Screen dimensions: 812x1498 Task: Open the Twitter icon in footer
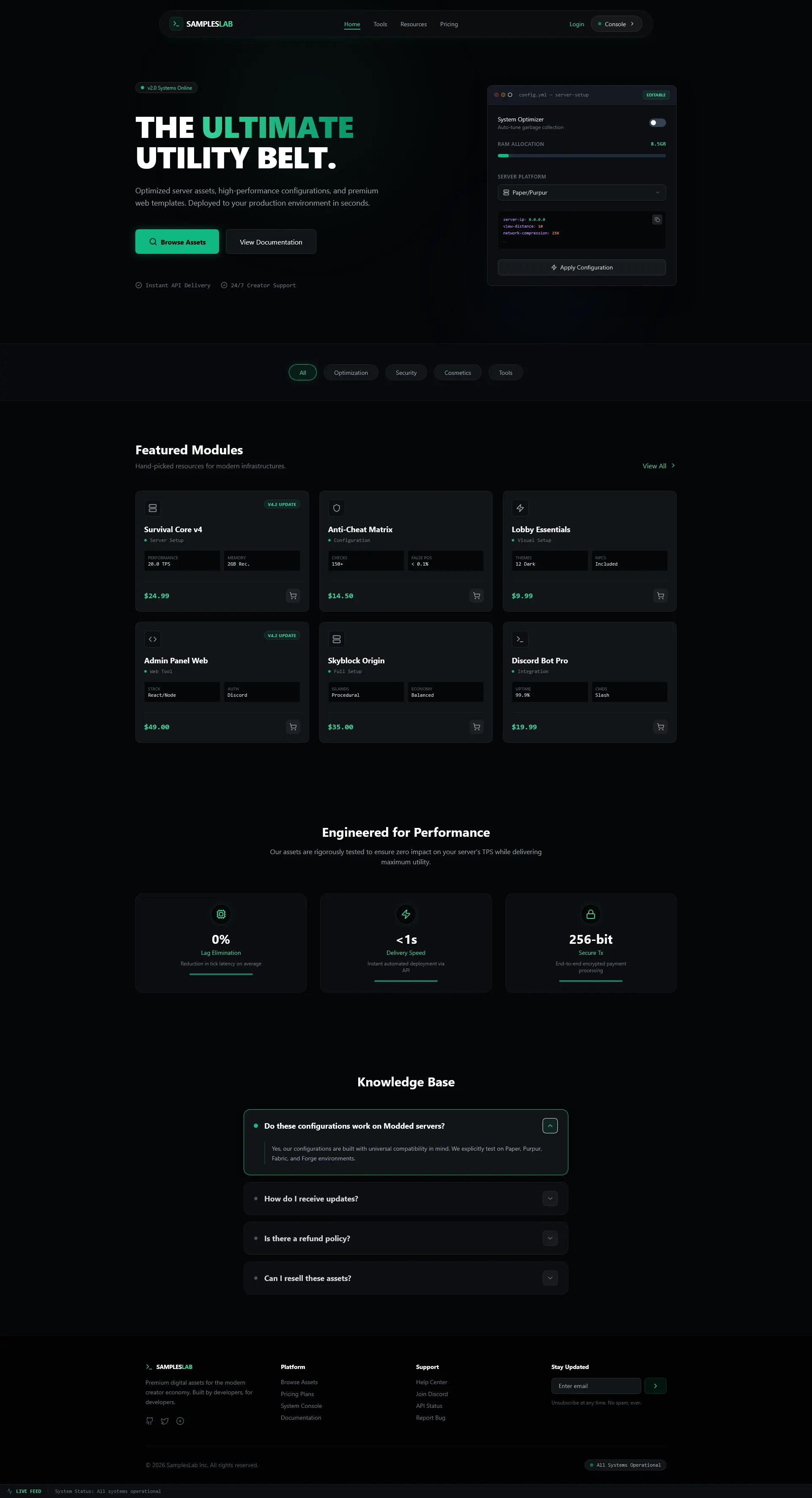165,1421
